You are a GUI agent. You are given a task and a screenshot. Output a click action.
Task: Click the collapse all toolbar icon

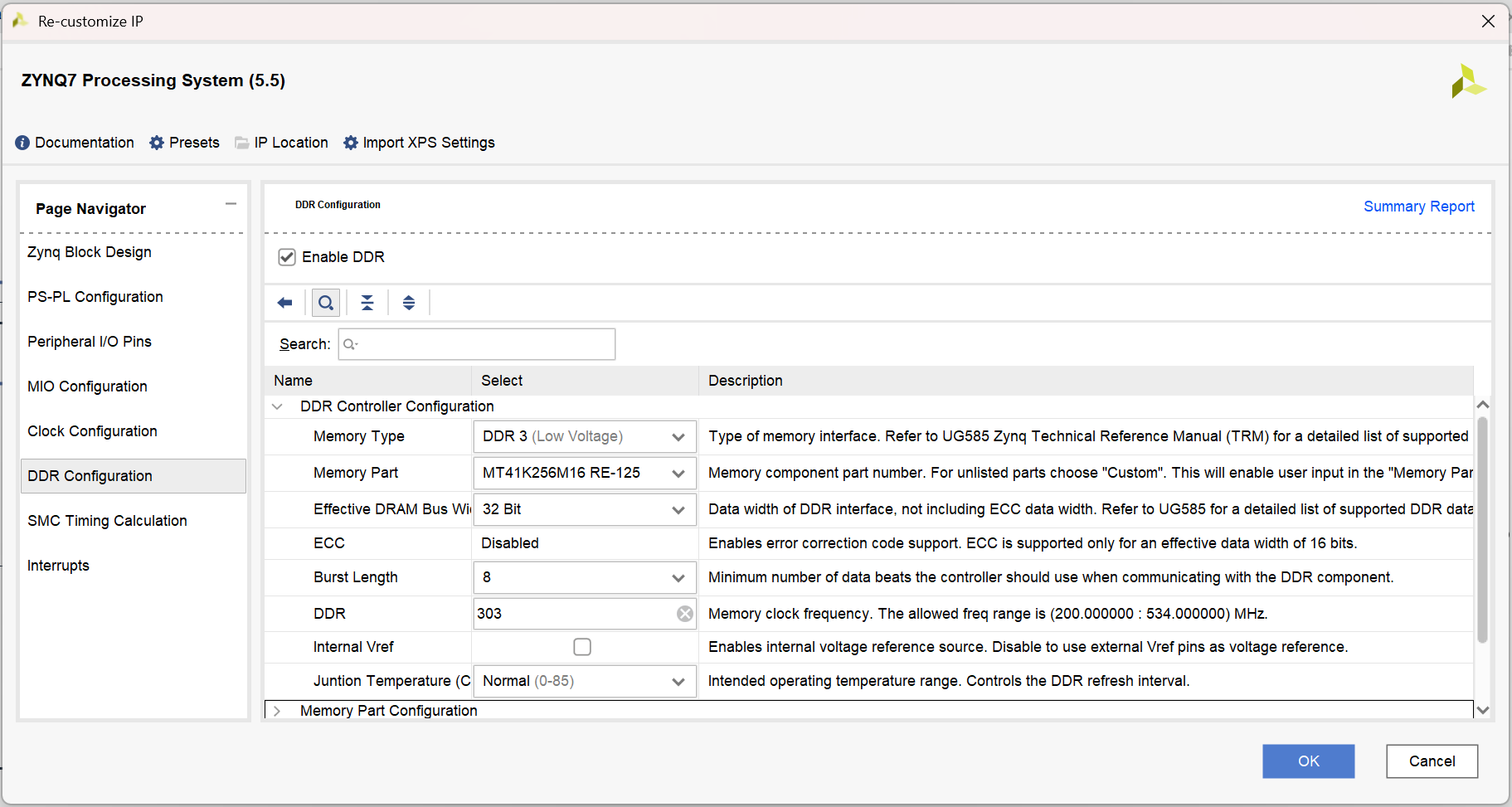pos(367,303)
